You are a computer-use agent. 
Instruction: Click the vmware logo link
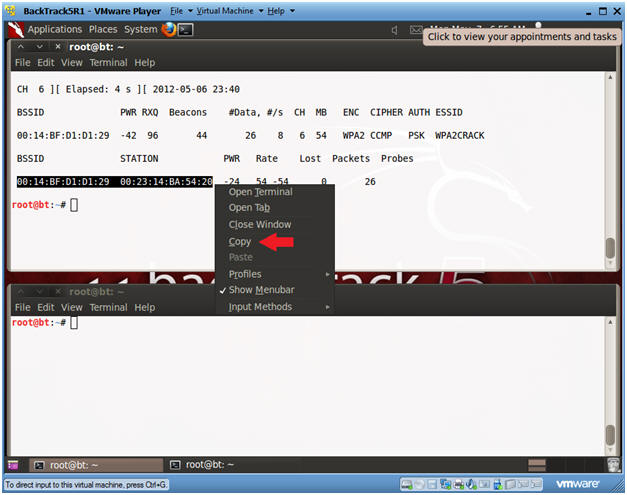pyautogui.click(x=577, y=484)
